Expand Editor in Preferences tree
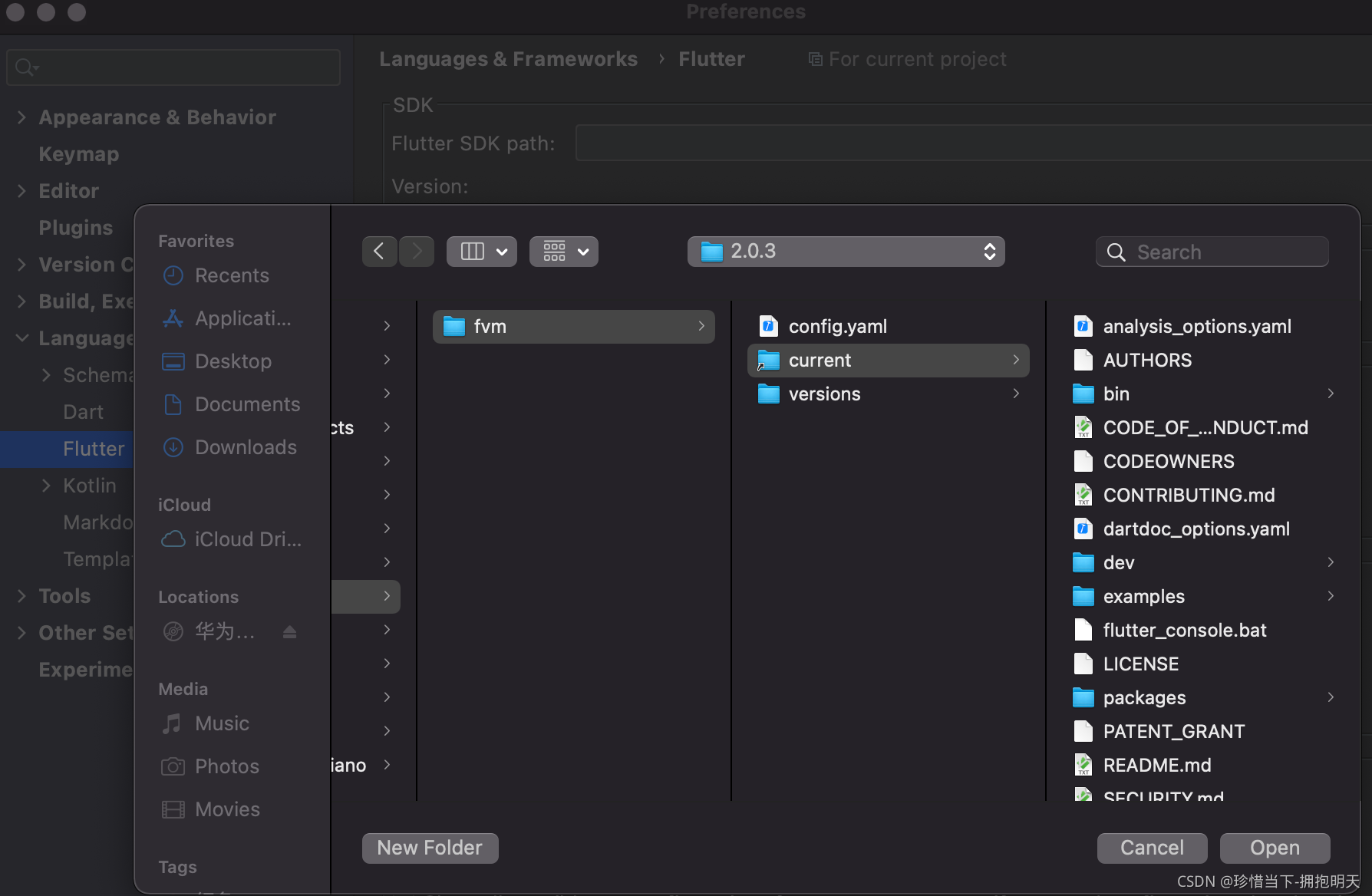Viewport: 1372px width, 896px height. (21, 191)
